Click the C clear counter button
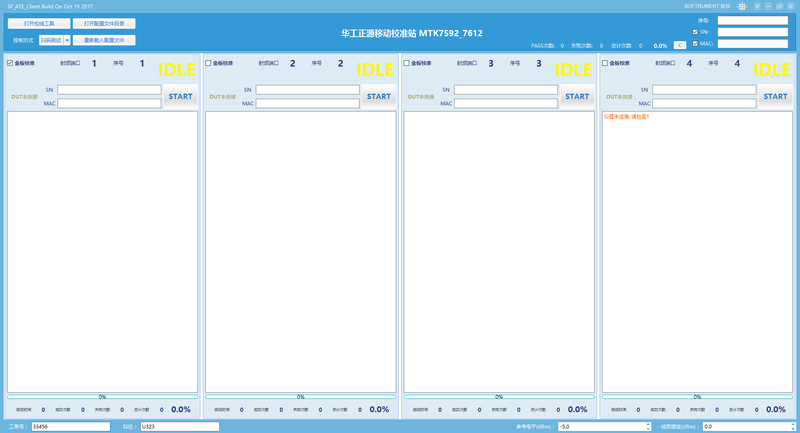Image resolution: width=800 pixels, height=433 pixels. click(680, 45)
